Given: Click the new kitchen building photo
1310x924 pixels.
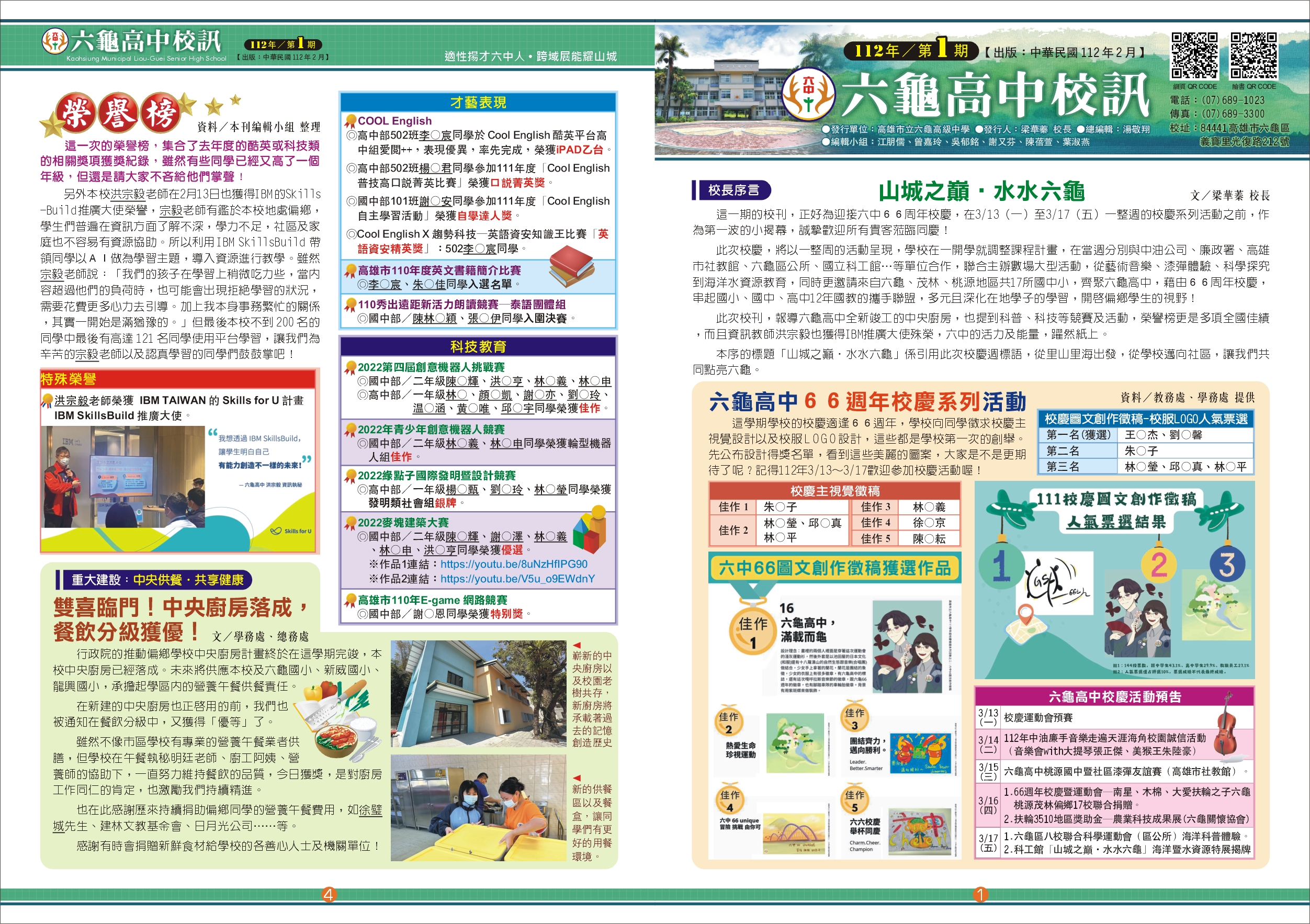Looking at the screenshot, I should tap(478, 693).
